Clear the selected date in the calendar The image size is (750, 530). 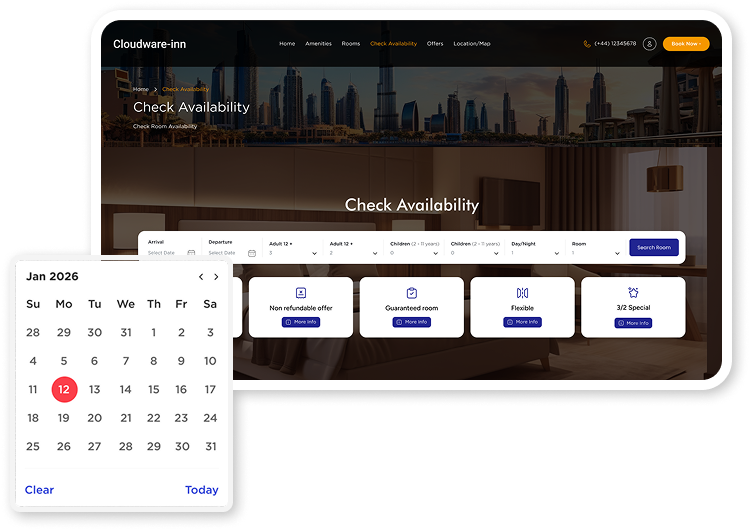pyautogui.click(x=39, y=490)
